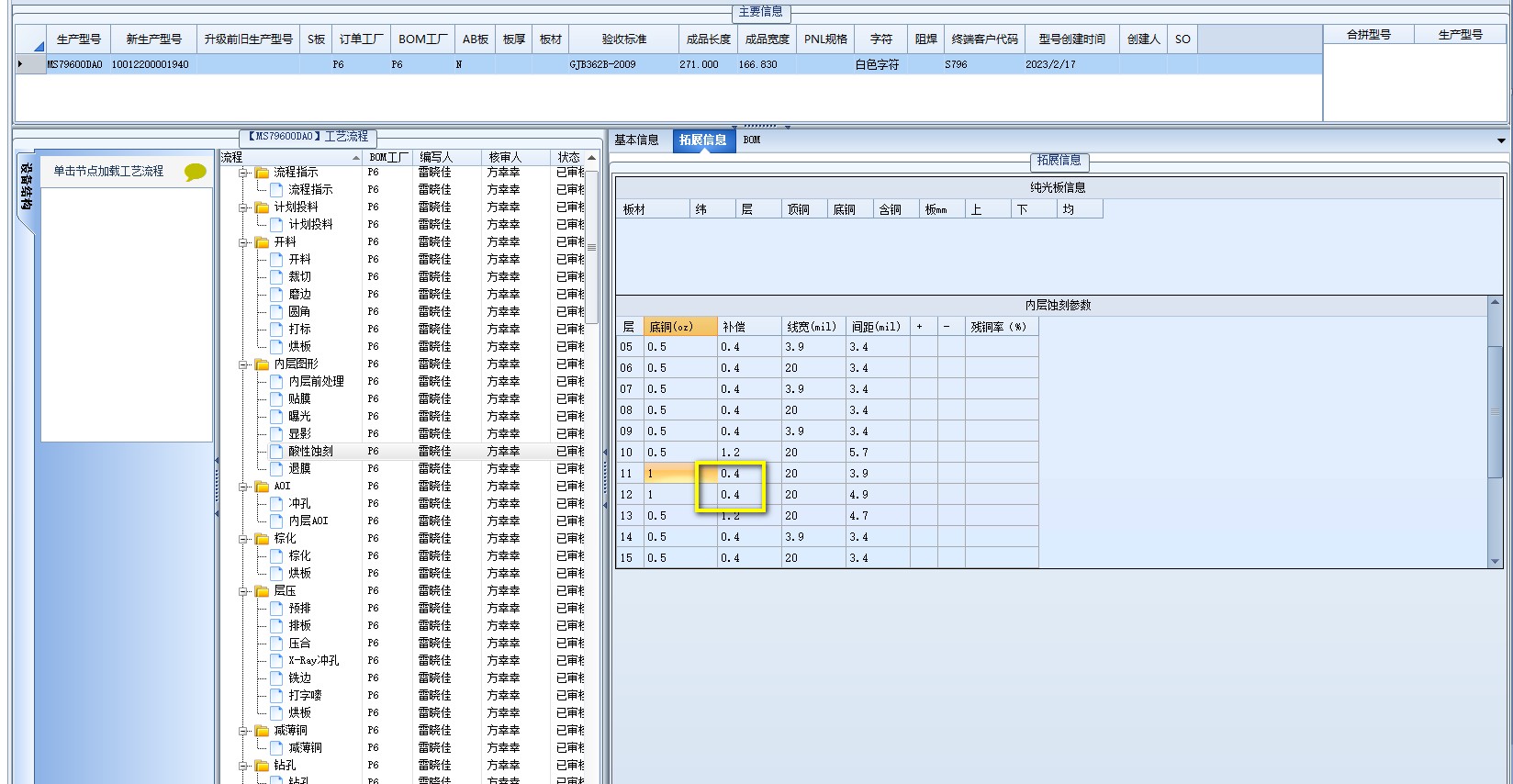Click the document icon of 内层前处理 step
The height and width of the screenshot is (784, 1513).
(x=276, y=381)
